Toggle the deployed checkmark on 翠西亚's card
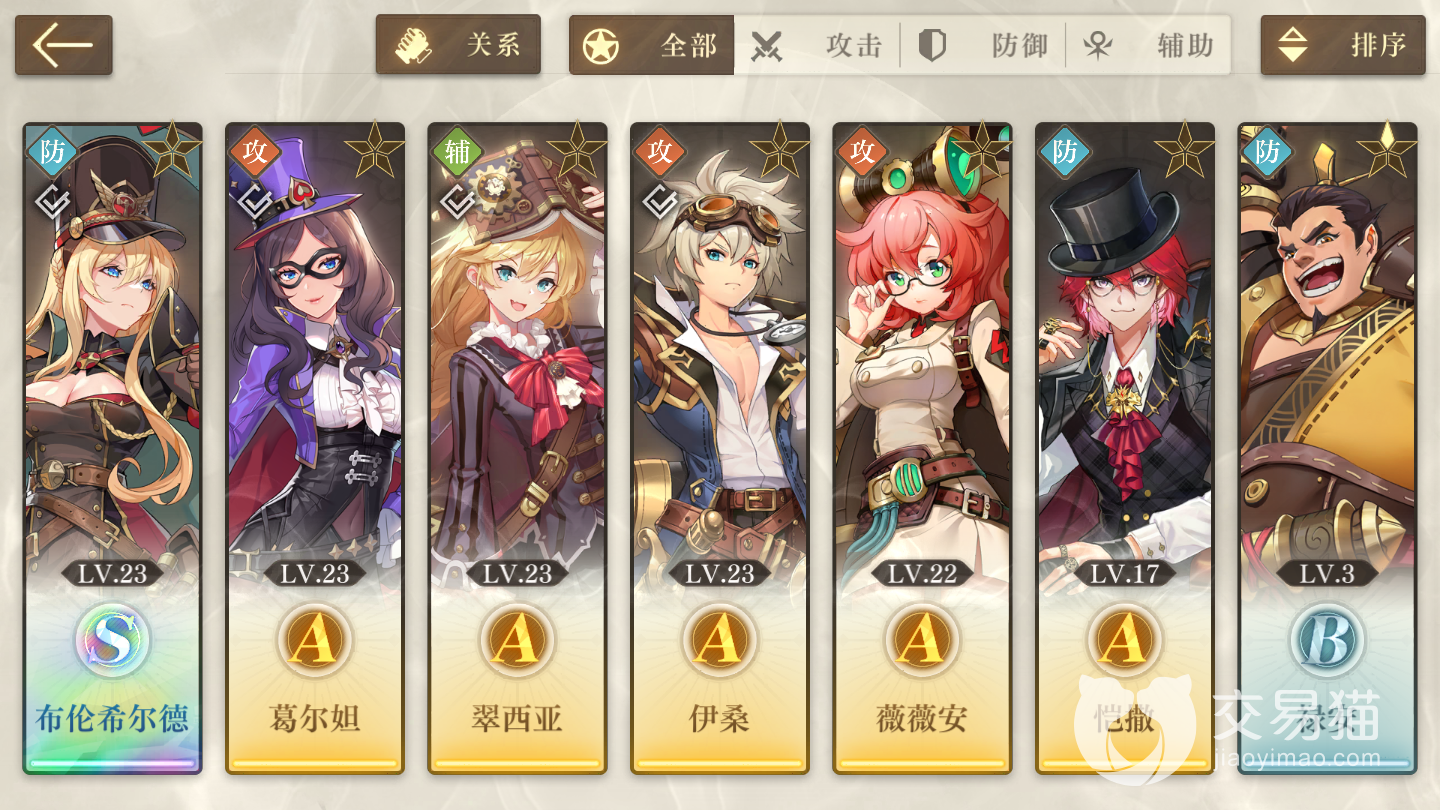The height and width of the screenshot is (810, 1440). [457, 200]
